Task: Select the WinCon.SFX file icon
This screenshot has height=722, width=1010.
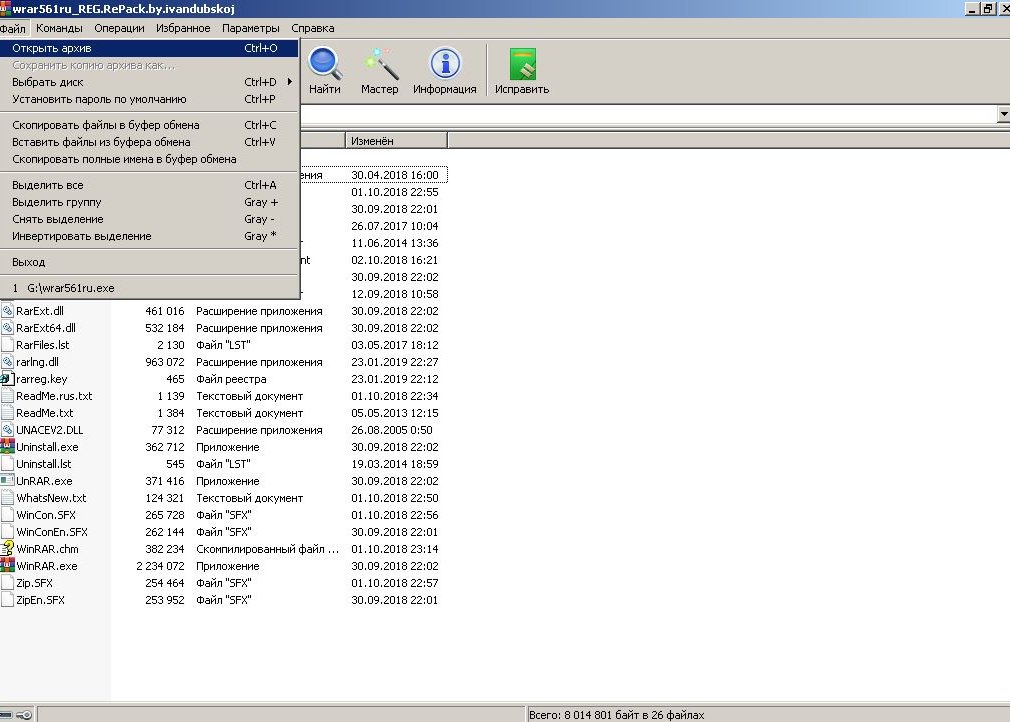Action: coord(7,515)
